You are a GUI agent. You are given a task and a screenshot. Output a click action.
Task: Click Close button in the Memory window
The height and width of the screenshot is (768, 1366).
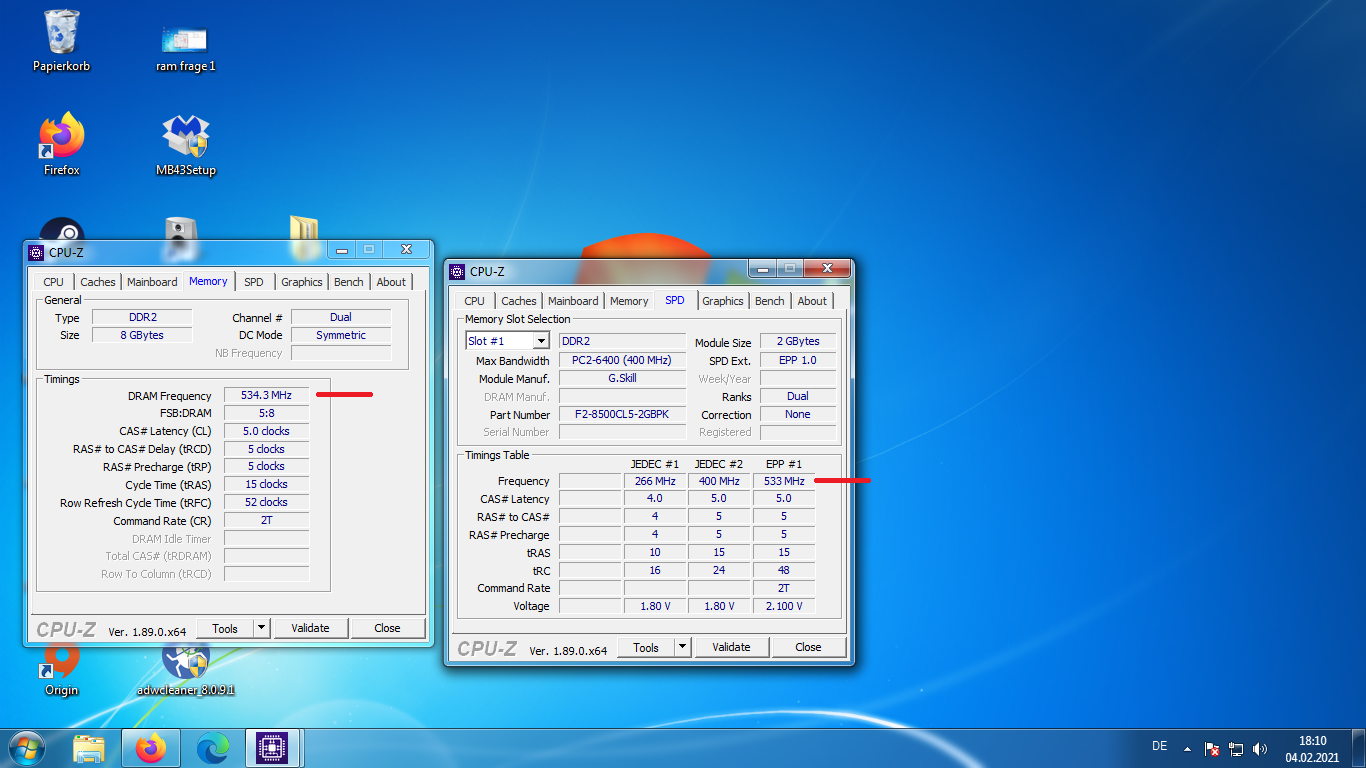click(387, 628)
